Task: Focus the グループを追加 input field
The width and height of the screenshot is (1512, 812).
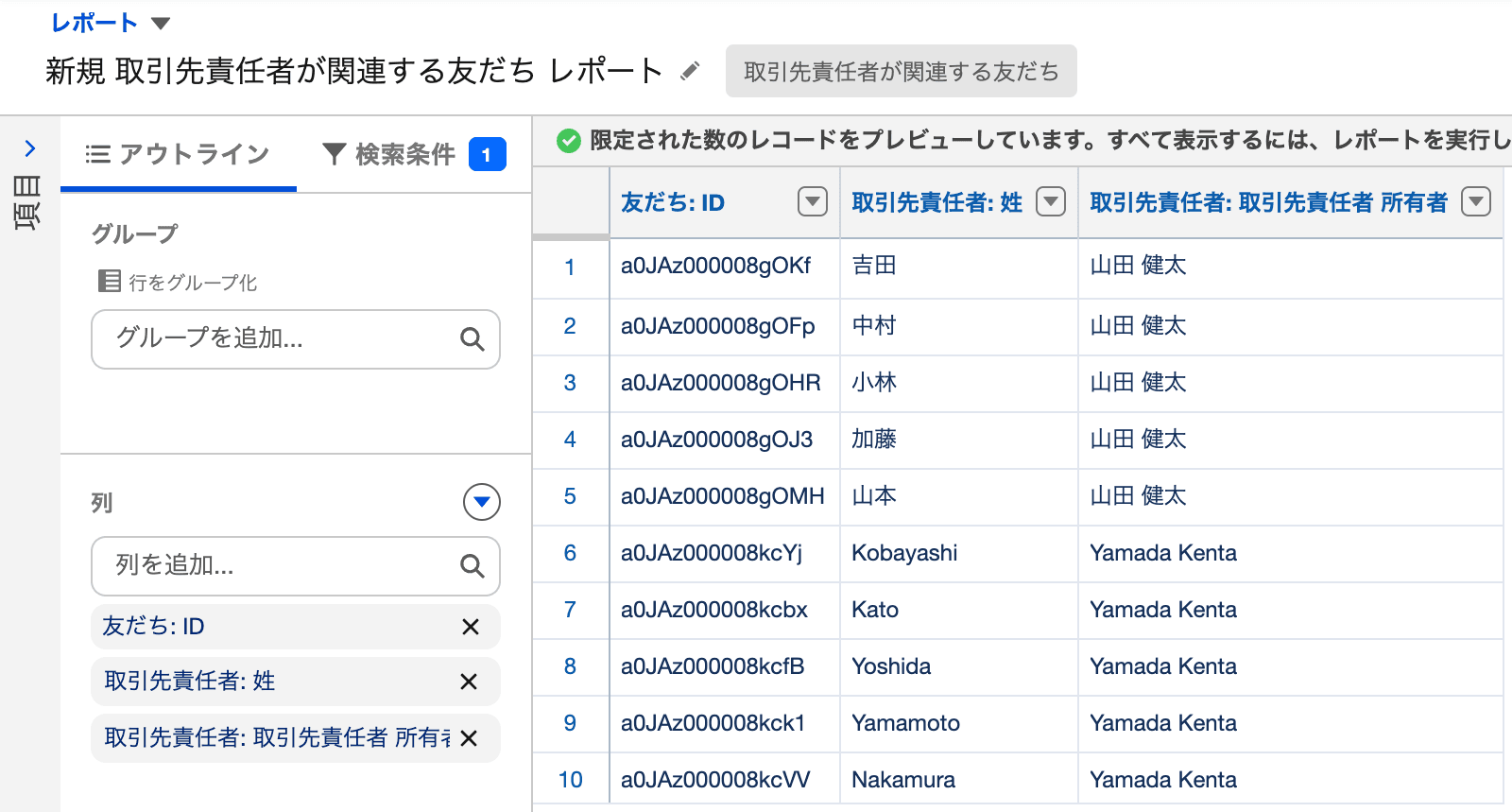Action: (x=296, y=338)
